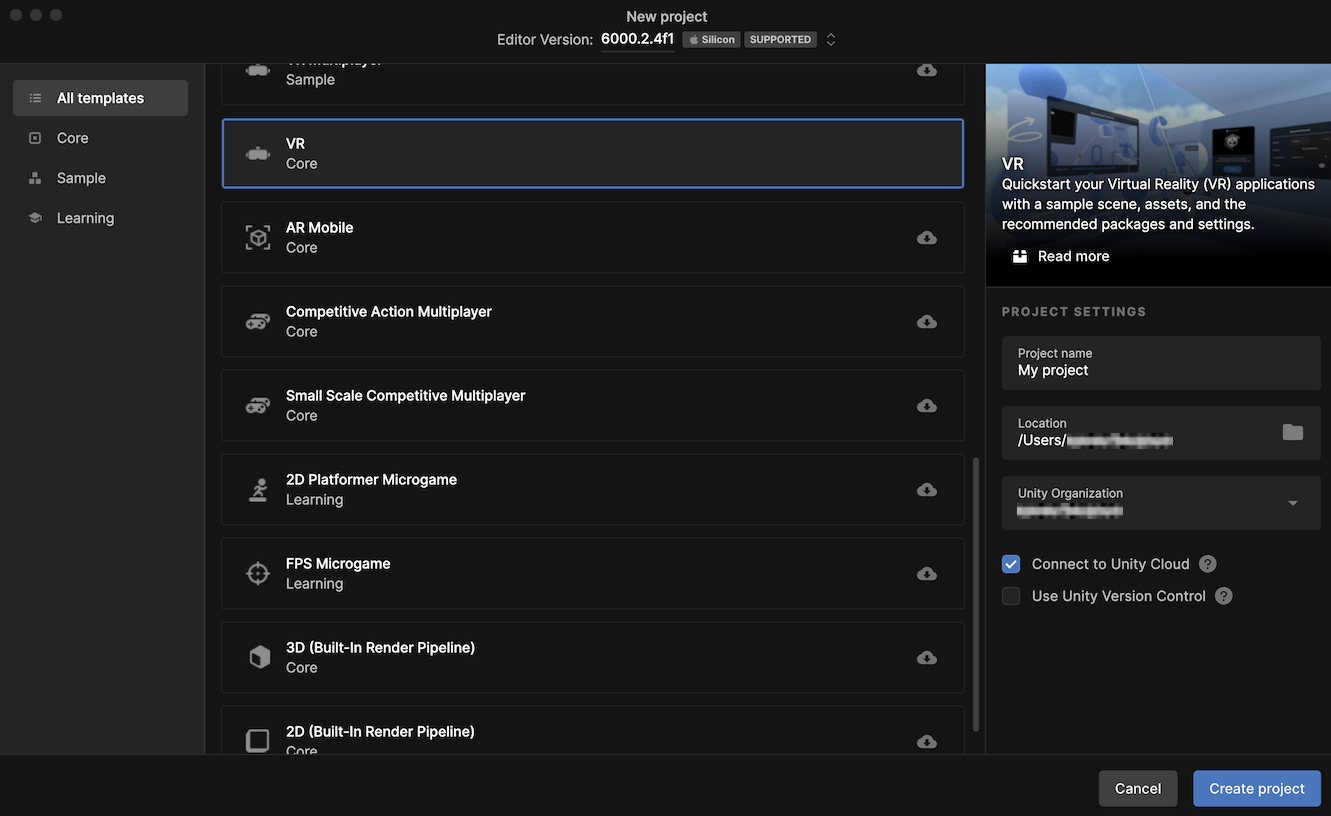Download Small Scale Competitive Multiplayer template
This screenshot has height=816, width=1331.
click(x=927, y=406)
